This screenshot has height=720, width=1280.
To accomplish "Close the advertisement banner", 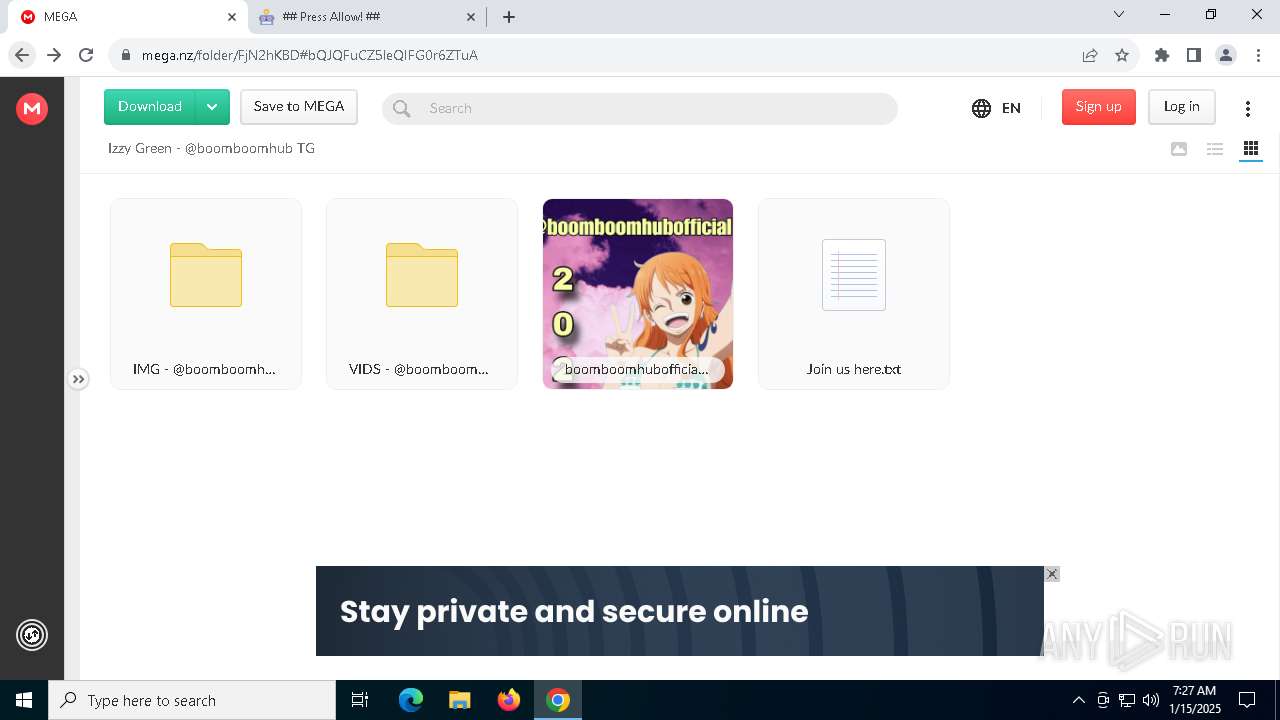I will point(1052,574).
